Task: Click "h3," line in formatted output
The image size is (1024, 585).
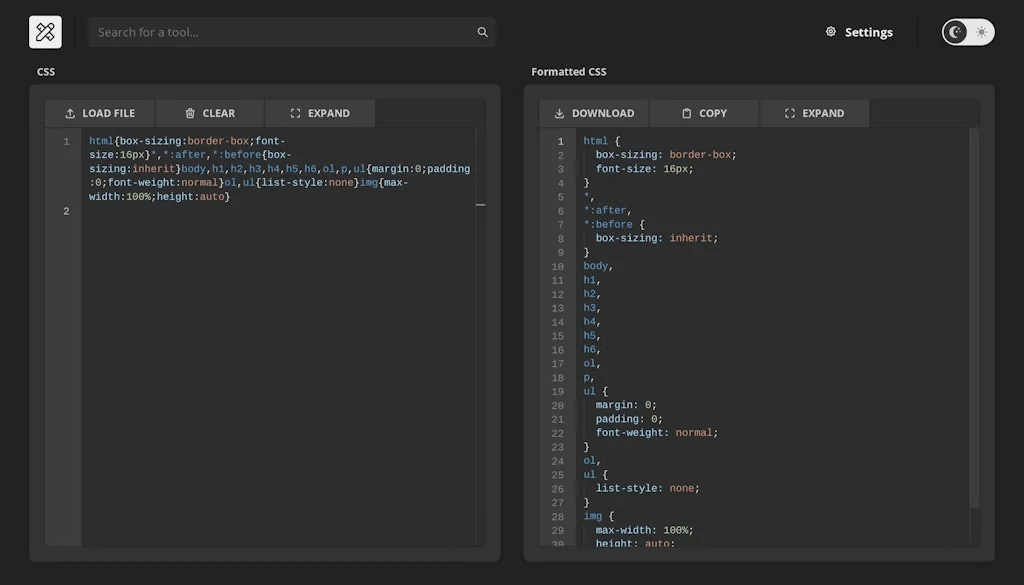Action: pos(592,308)
